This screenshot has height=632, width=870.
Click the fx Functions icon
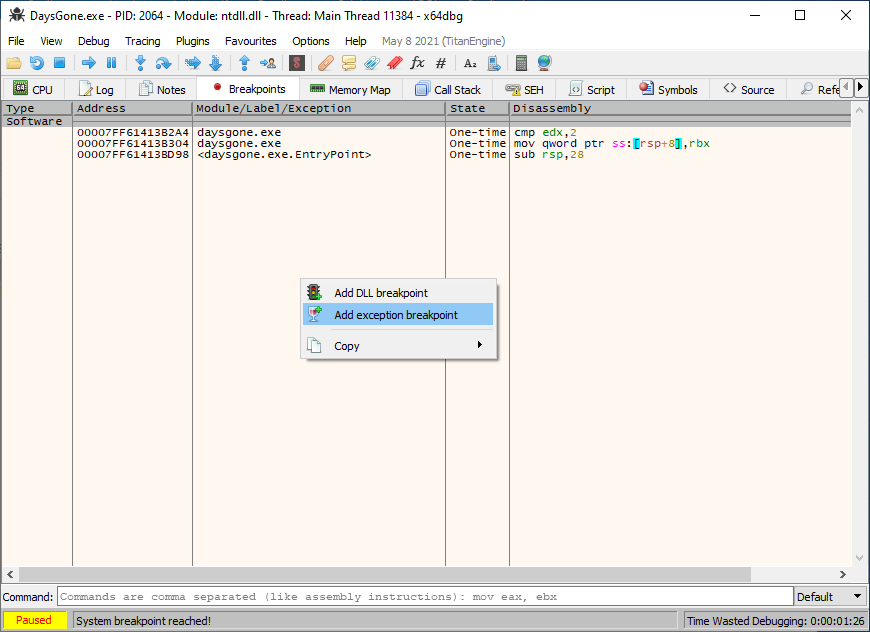click(417, 62)
